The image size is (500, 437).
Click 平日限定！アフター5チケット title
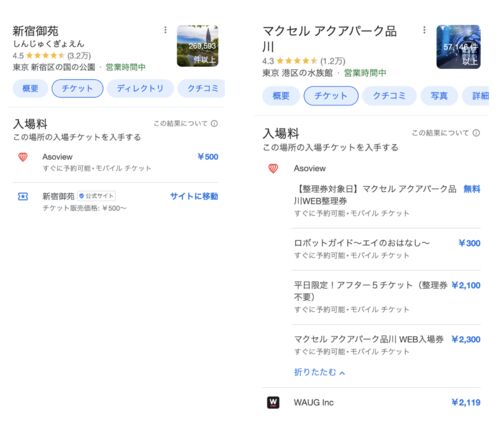[370, 291]
